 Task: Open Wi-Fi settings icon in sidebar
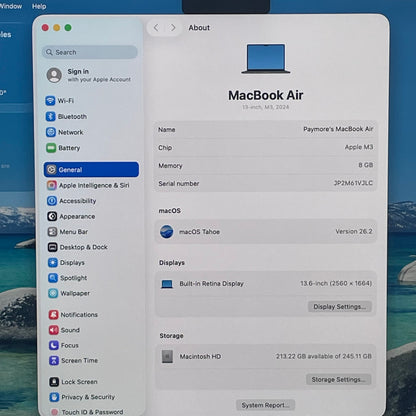tap(50, 100)
